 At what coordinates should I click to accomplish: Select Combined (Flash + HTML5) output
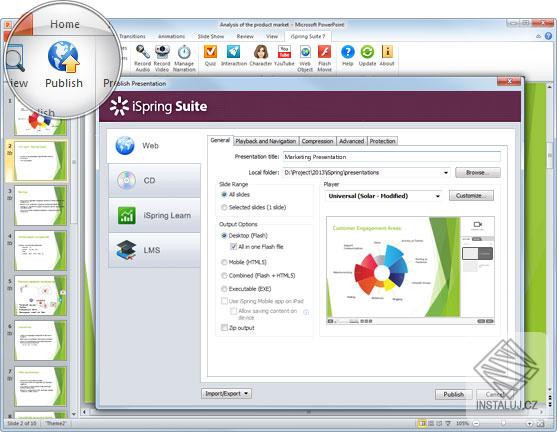(224, 275)
